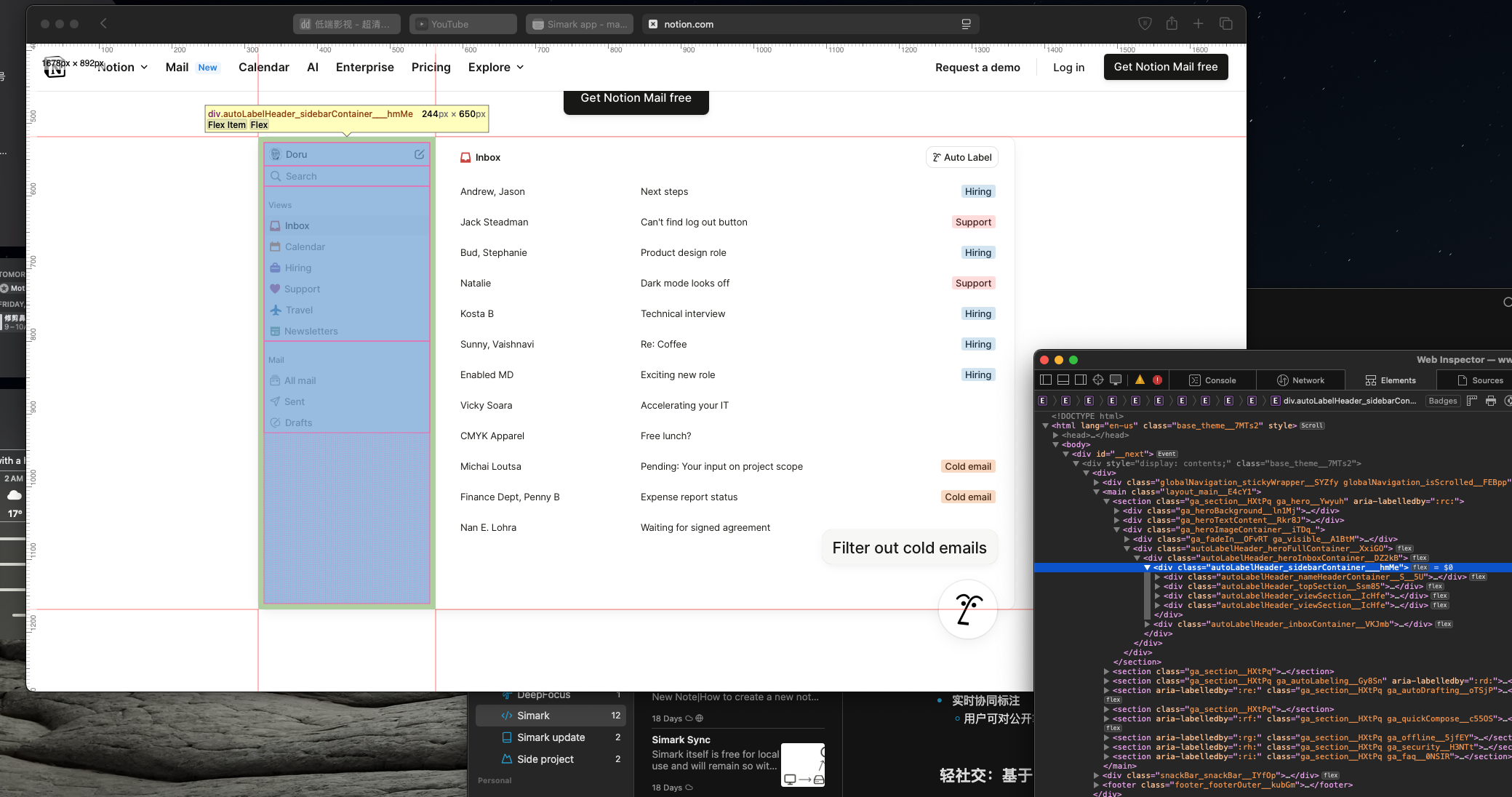Toggle flex badge on the heroInboxContainer line
Screen dimensions: 1512x797
click(1420, 558)
